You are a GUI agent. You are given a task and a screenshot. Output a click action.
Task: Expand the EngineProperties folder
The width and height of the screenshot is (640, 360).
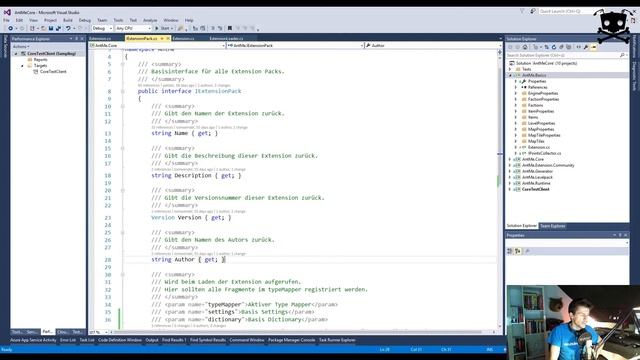click(x=516, y=93)
